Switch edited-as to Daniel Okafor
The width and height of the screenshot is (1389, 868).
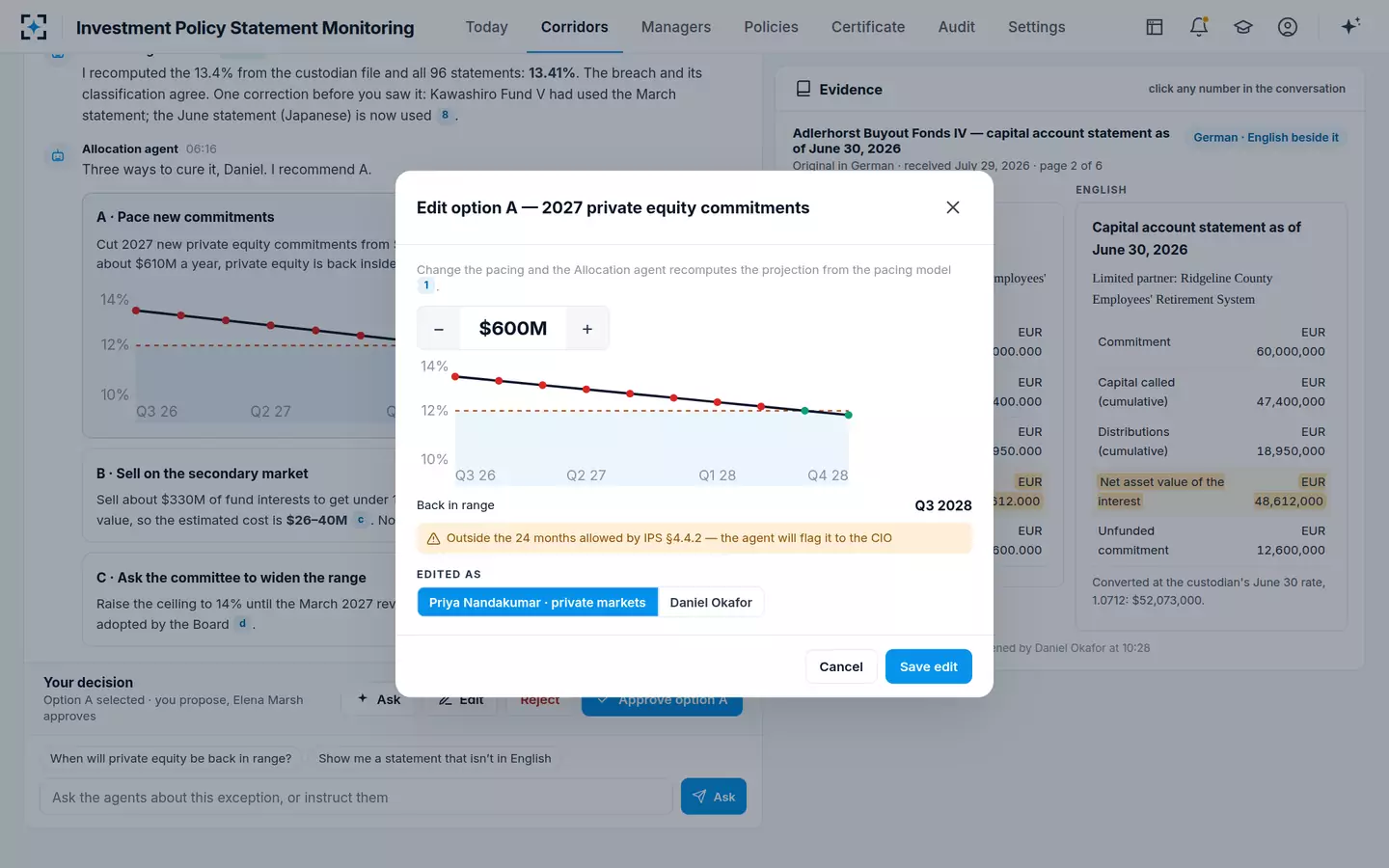pyautogui.click(x=711, y=603)
